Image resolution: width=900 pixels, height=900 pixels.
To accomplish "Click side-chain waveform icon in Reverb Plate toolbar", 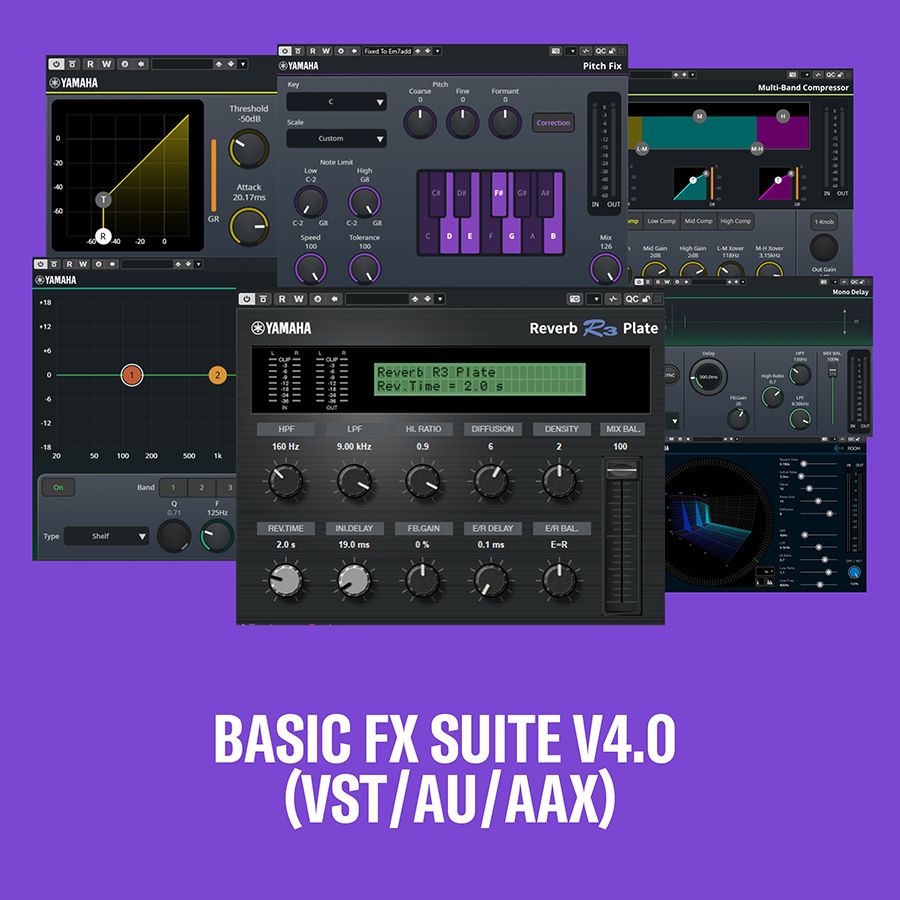I will pos(613,299).
